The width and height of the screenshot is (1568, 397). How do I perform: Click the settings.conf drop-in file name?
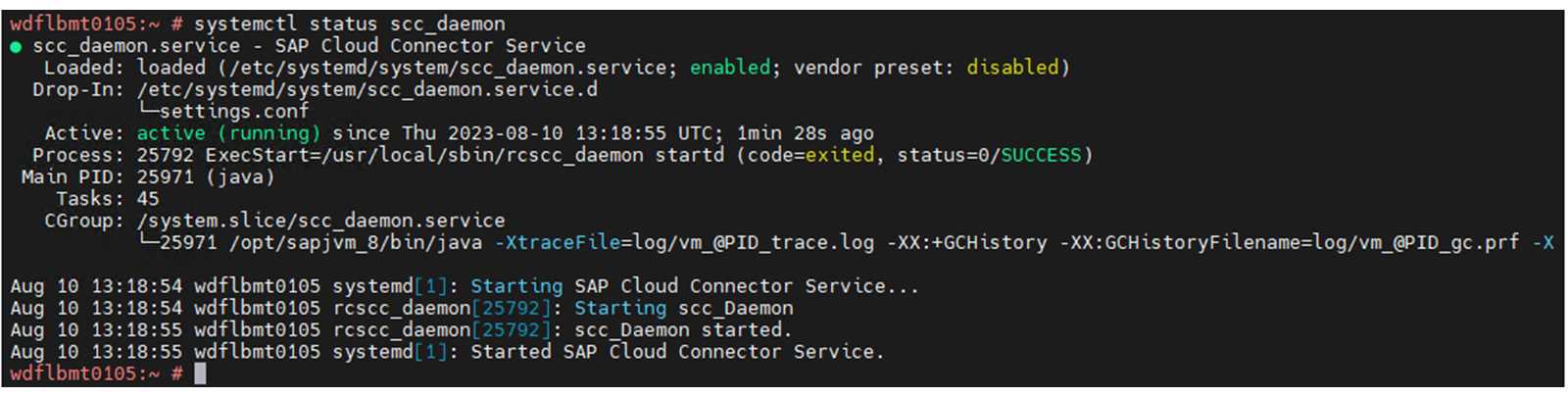pos(234,112)
